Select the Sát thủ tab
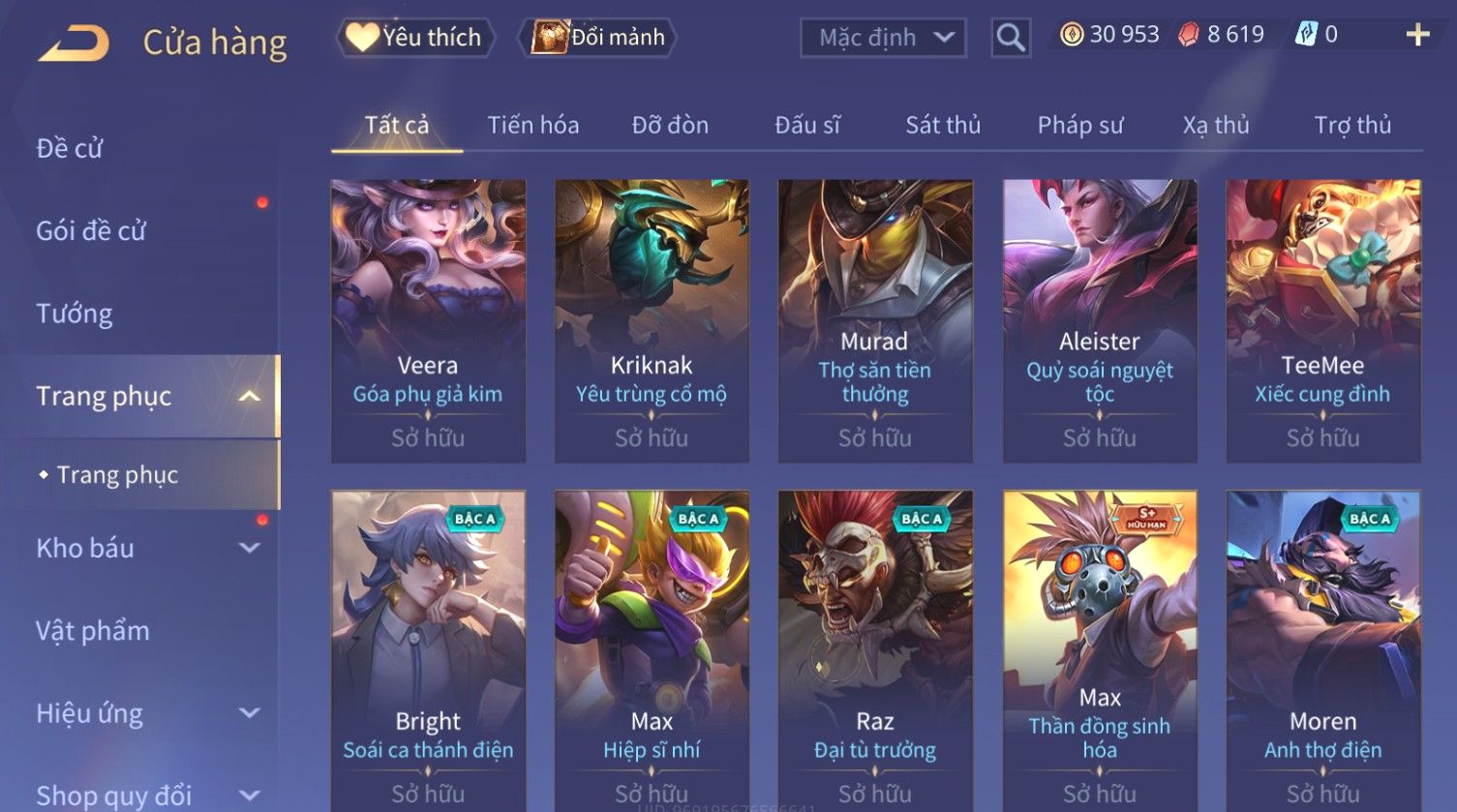Viewport: 1457px width, 812px height. 943,125
